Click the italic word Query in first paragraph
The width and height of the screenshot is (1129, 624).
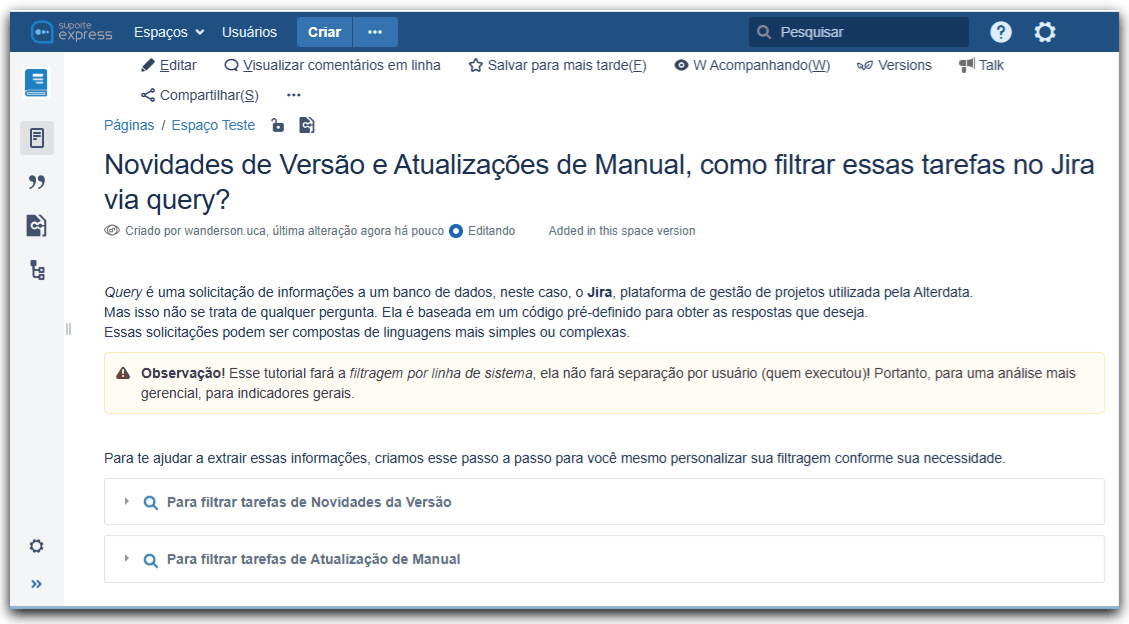[123, 293]
